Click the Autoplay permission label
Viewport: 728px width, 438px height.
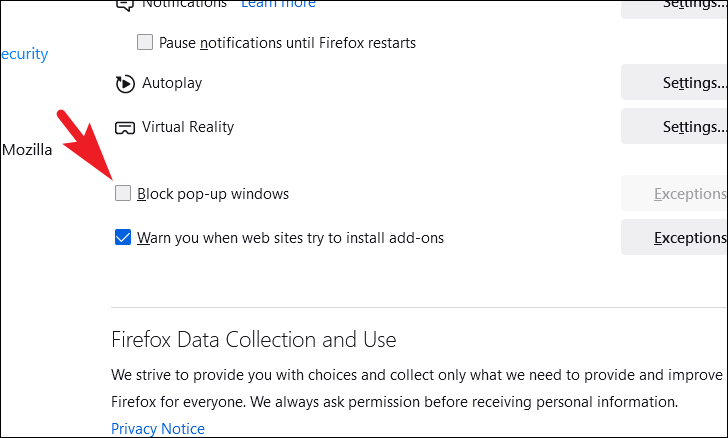[x=172, y=83]
